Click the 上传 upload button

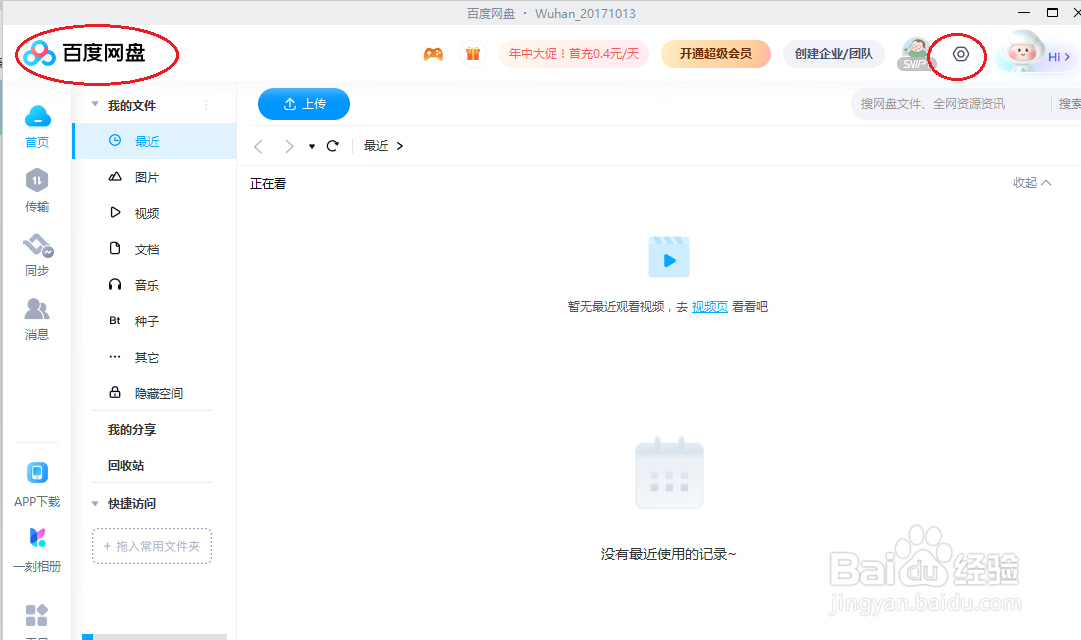pos(304,104)
